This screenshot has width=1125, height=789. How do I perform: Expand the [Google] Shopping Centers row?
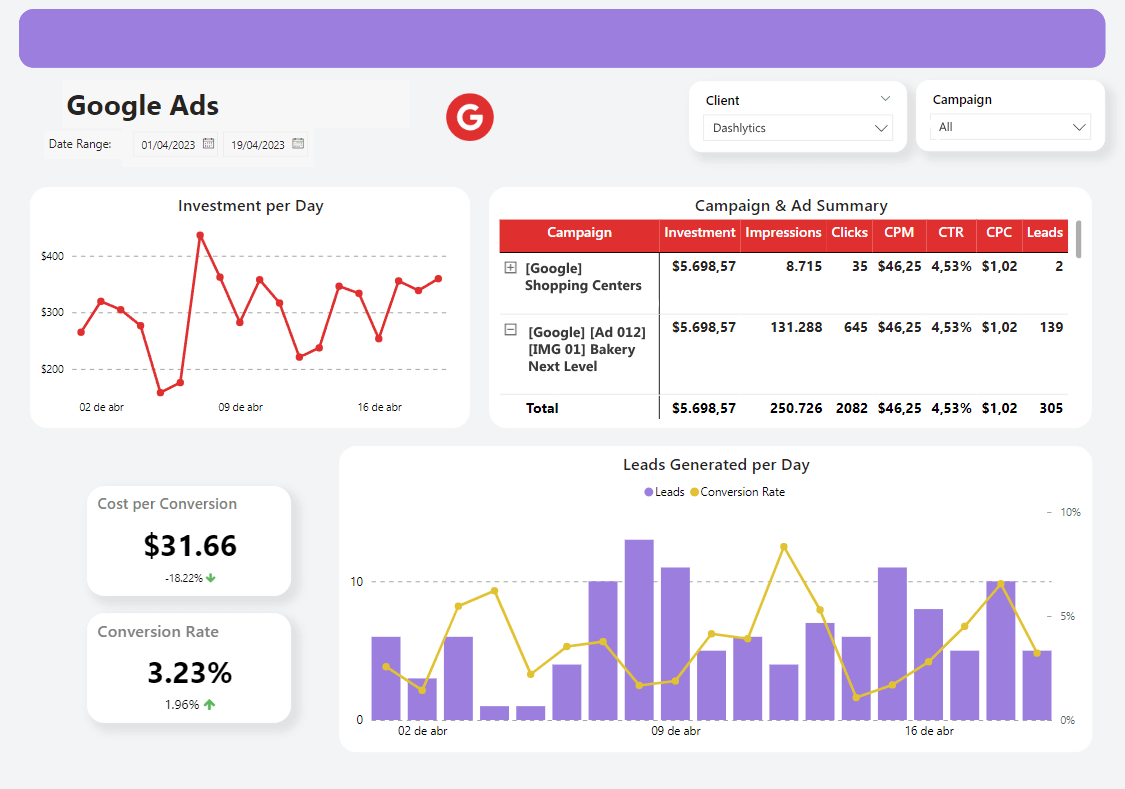click(x=510, y=268)
